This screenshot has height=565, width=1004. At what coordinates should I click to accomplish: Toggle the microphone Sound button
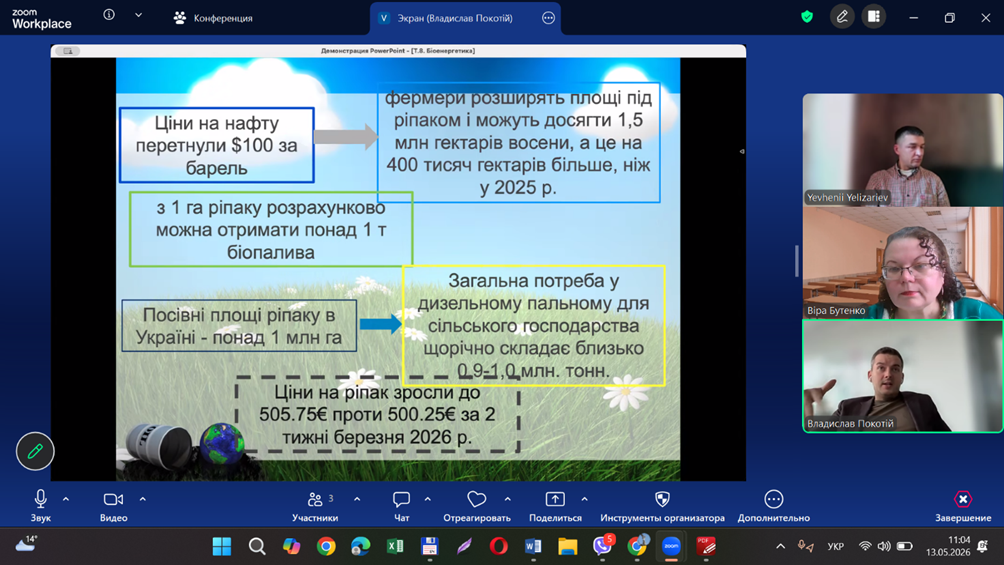click(40, 506)
